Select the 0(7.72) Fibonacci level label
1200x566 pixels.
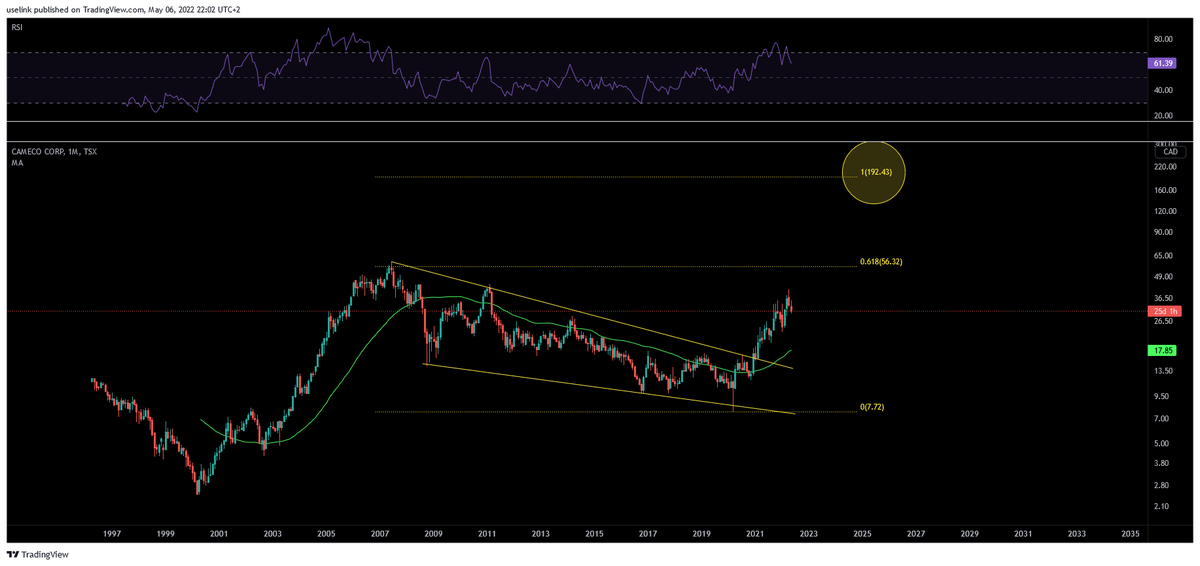tap(874, 408)
